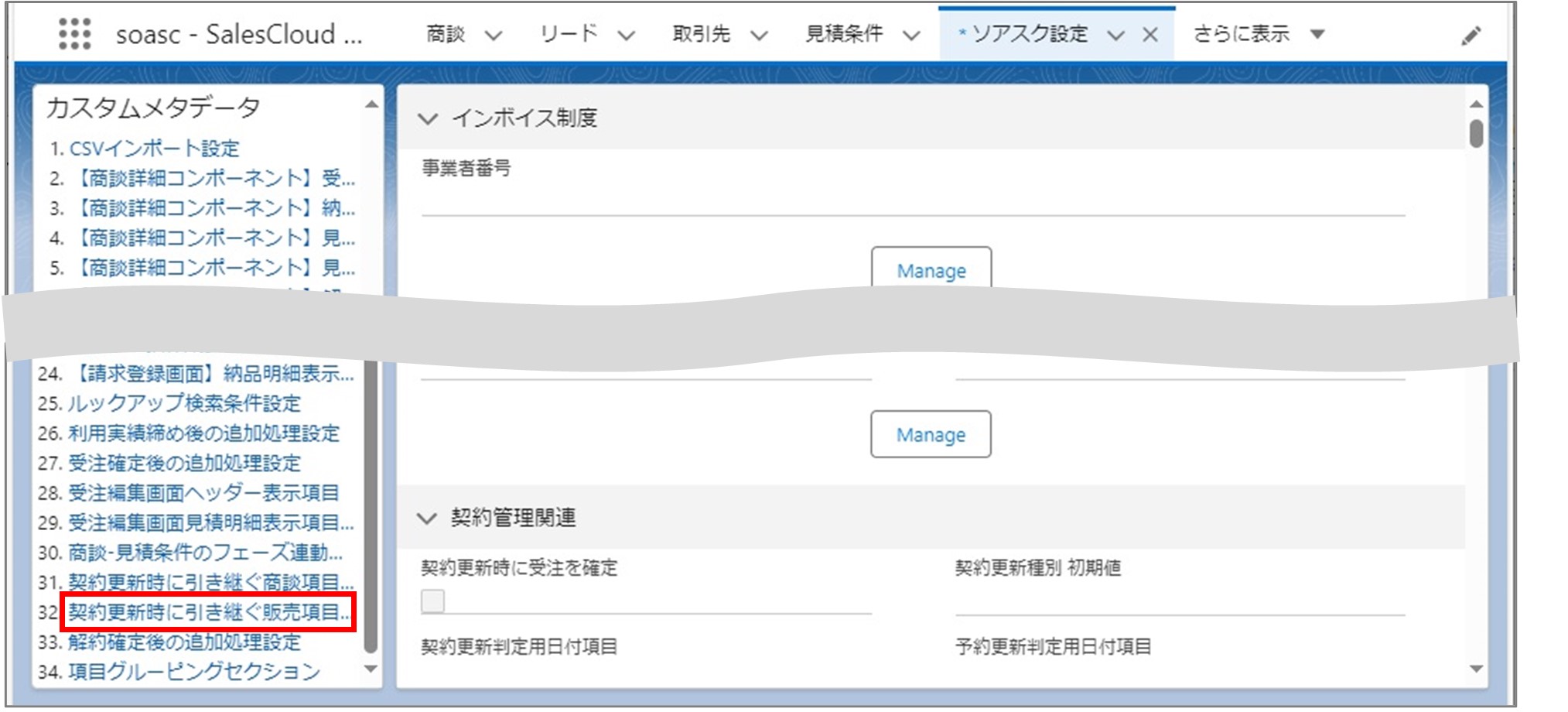Open 商談-見積条件のフェーズ連動… link
This screenshot has height=712, width=1568.
pyautogui.click(x=205, y=553)
